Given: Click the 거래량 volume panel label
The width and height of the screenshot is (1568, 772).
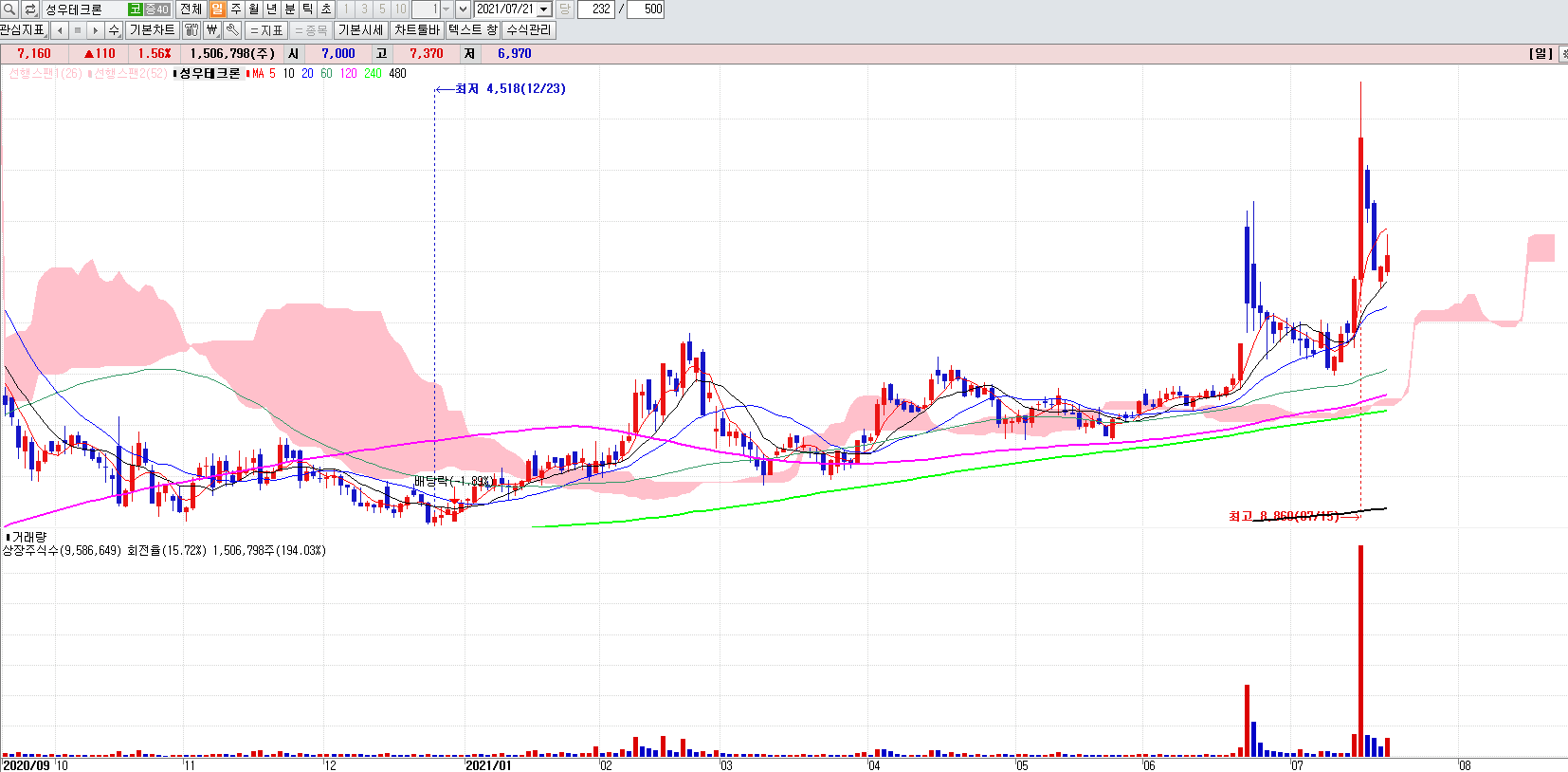Looking at the screenshot, I should [x=27, y=537].
